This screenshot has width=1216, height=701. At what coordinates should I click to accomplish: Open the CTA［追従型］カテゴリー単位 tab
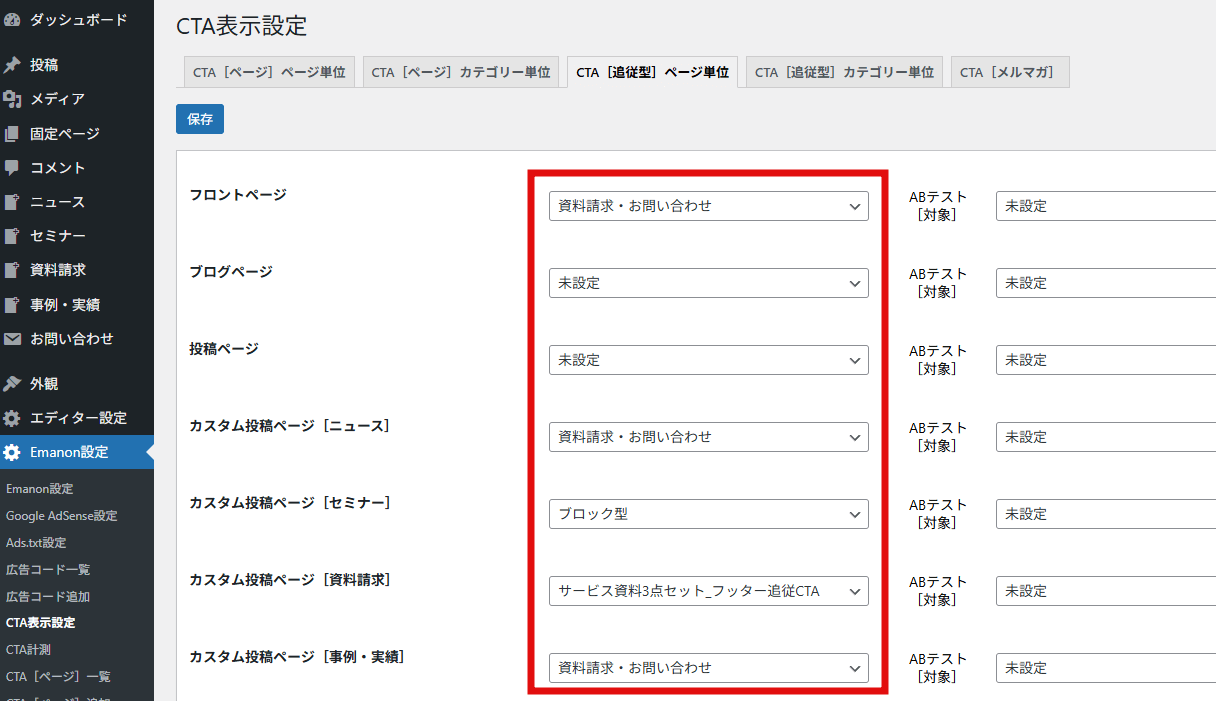843,71
